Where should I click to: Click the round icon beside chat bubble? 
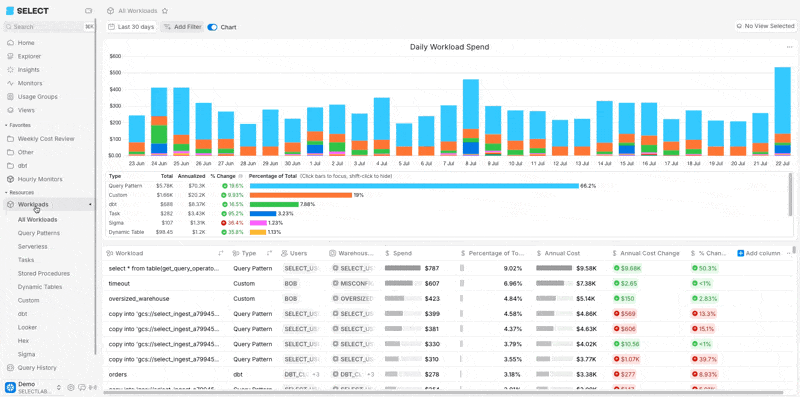coord(71,388)
